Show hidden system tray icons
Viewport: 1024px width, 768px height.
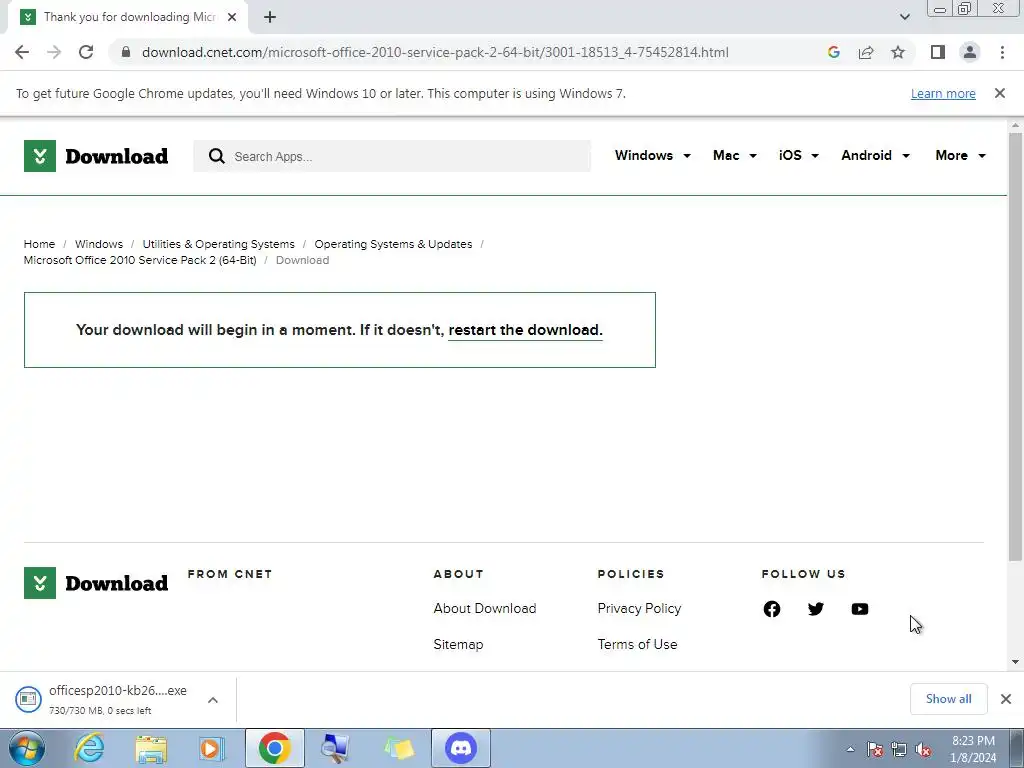[x=850, y=749]
